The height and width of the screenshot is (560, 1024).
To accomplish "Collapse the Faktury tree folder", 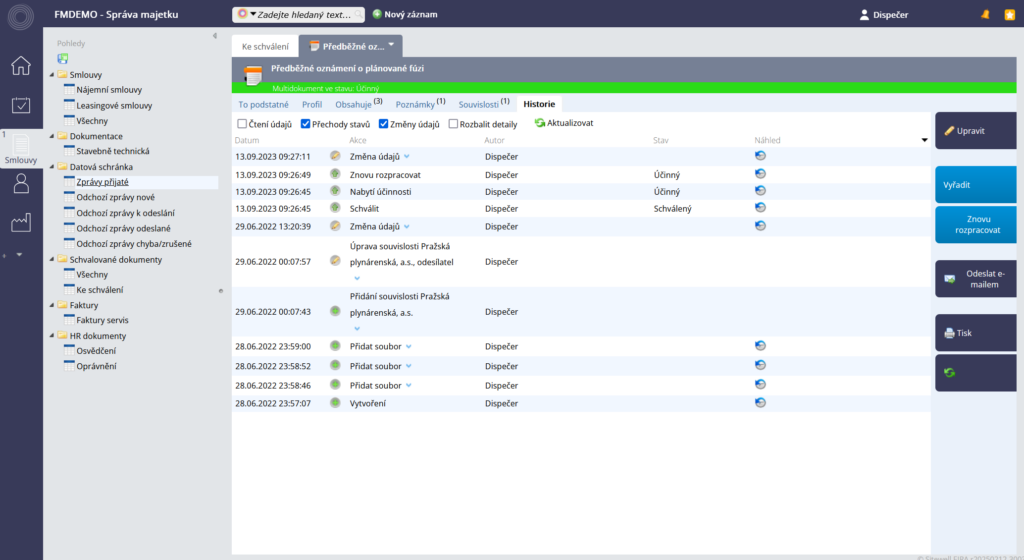I will [x=52, y=305].
